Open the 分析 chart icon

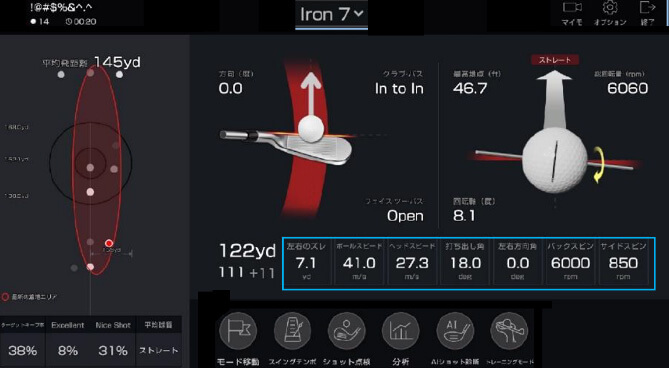pos(401,331)
